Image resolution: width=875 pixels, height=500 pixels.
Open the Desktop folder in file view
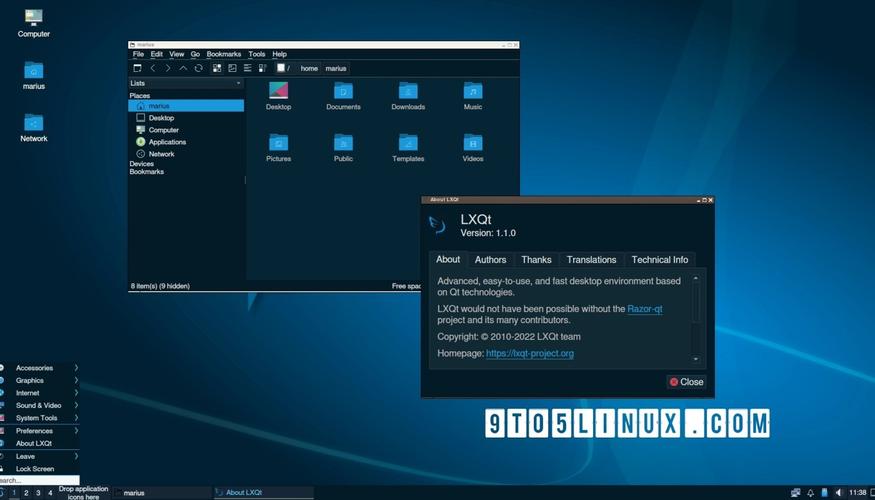[278, 96]
